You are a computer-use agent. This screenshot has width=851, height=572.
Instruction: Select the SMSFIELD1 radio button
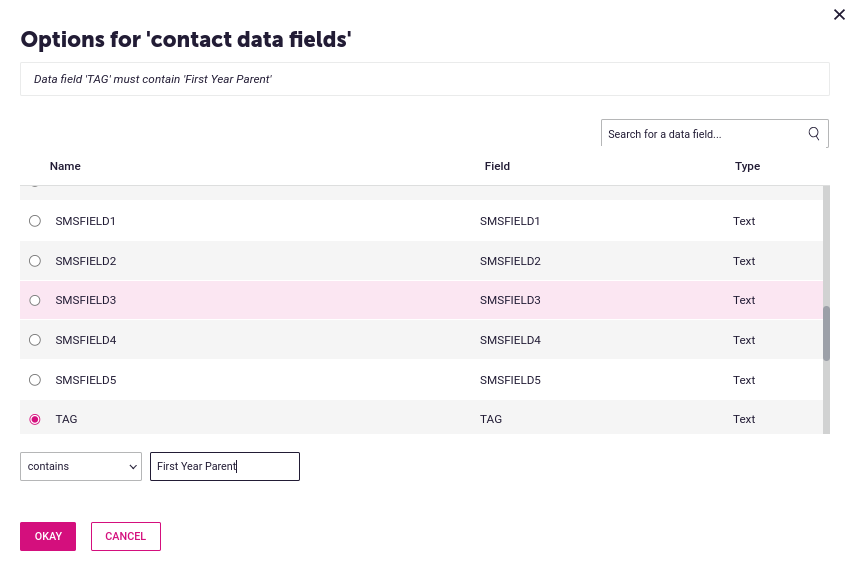click(x=35, y=221)
